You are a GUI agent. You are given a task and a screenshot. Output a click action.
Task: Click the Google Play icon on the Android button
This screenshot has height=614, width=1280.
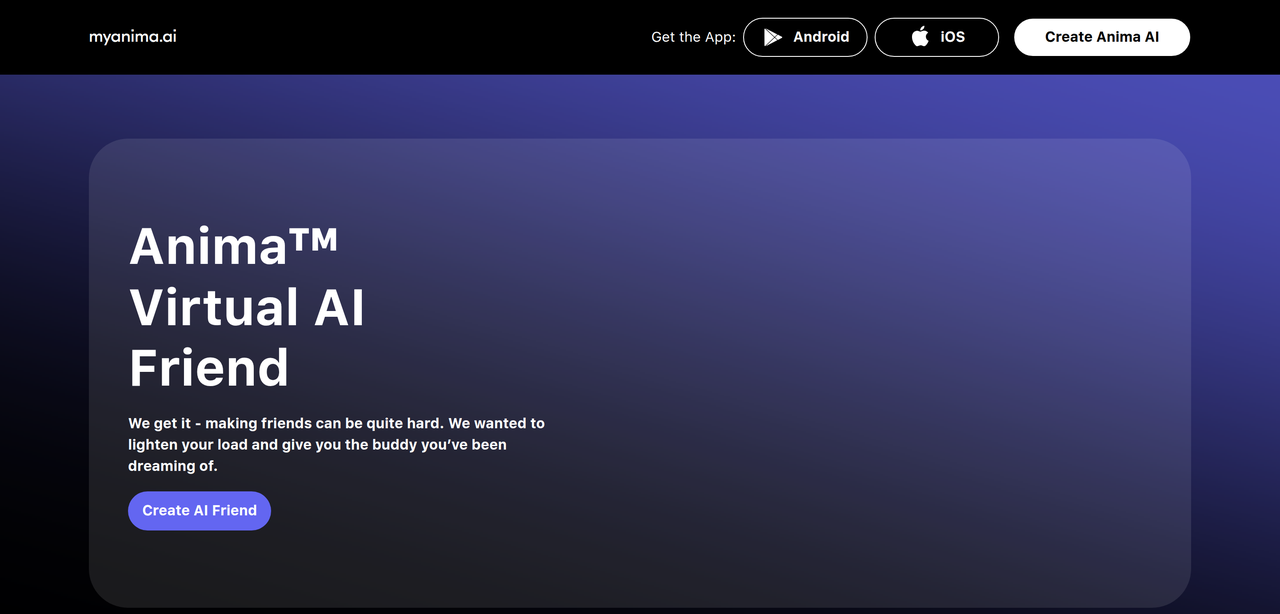click(773, 37)
